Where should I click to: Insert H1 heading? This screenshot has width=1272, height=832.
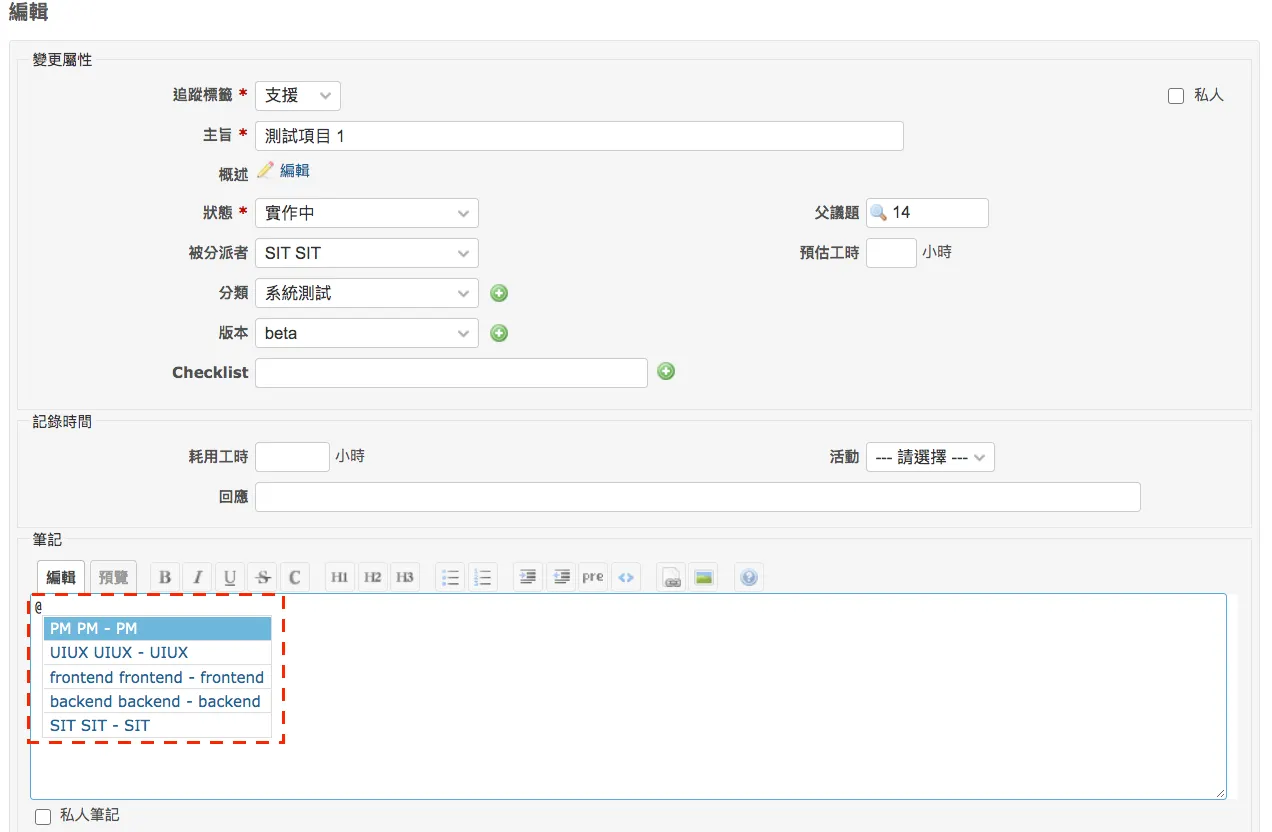coord(340,577)
